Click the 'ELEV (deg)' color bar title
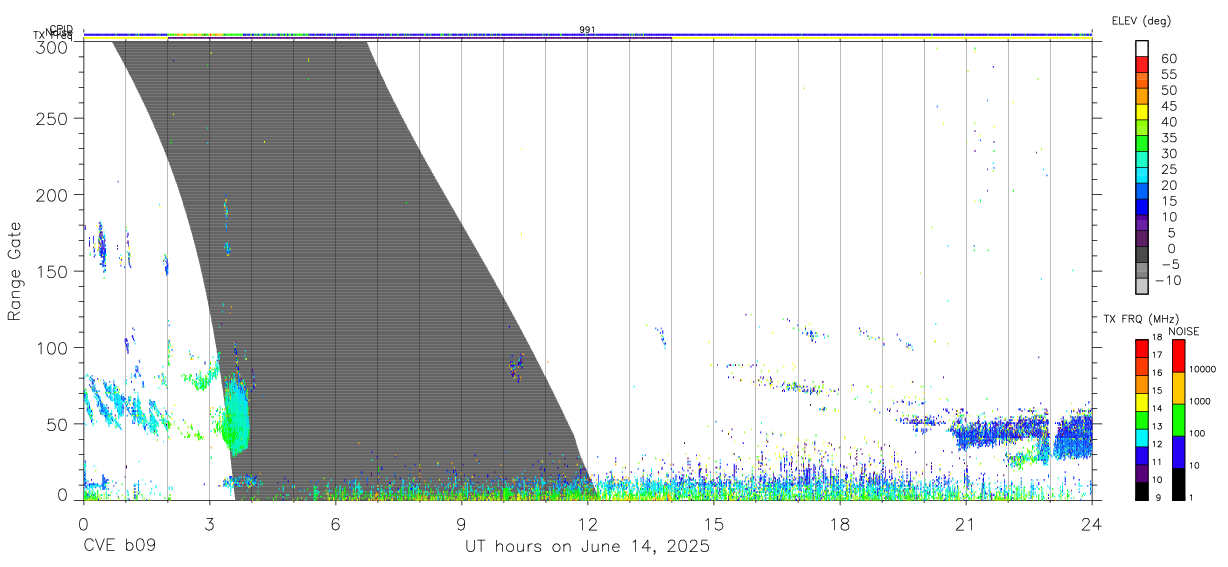Image resolution: width=1228 pixels, height=567 pixels. tap(1141, 21)
